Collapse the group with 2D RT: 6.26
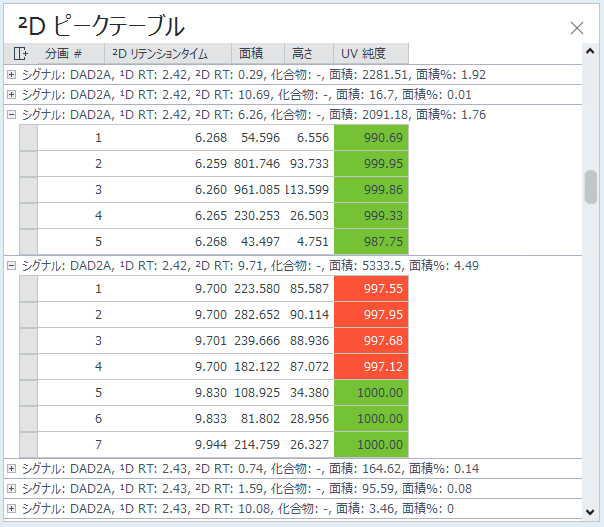 [12, 115]
